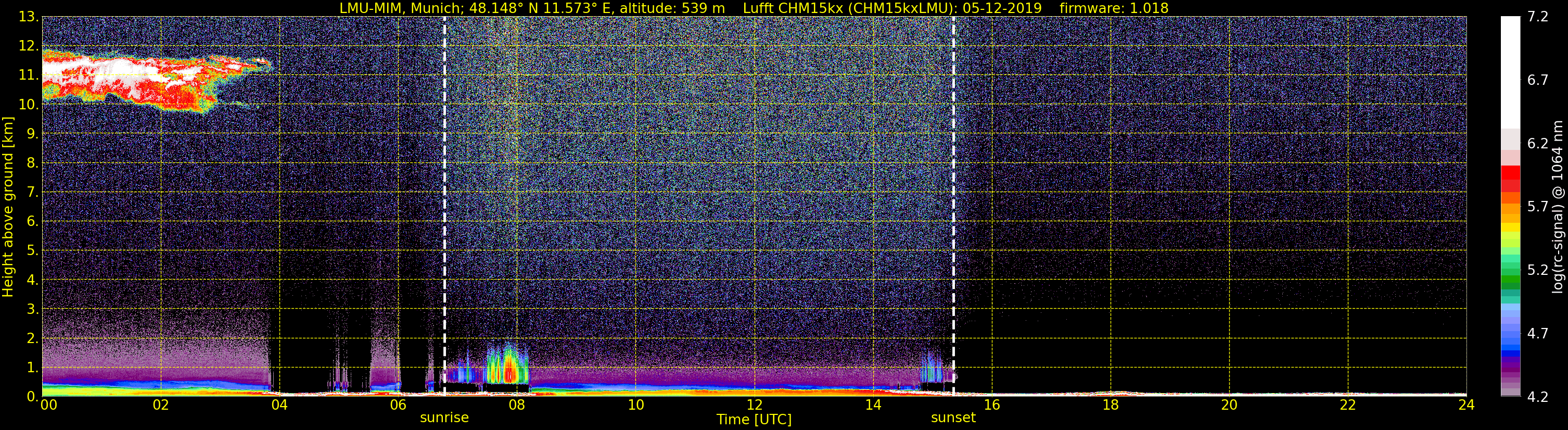Click the time tick label '08'

coord(517,405)
